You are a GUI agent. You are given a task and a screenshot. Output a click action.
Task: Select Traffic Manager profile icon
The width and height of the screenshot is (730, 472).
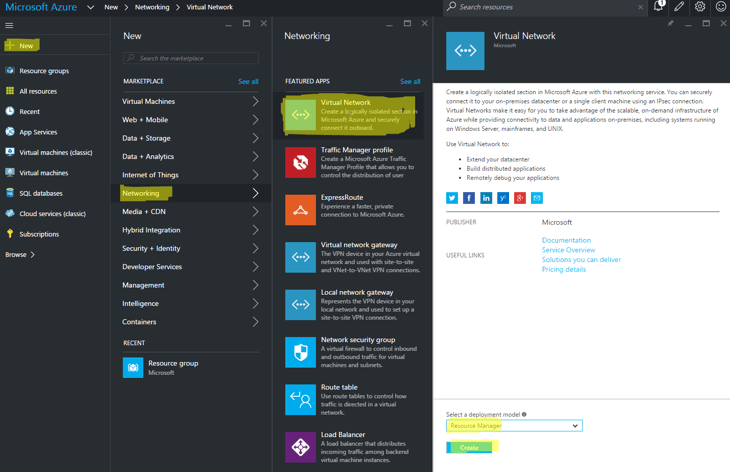300,162
